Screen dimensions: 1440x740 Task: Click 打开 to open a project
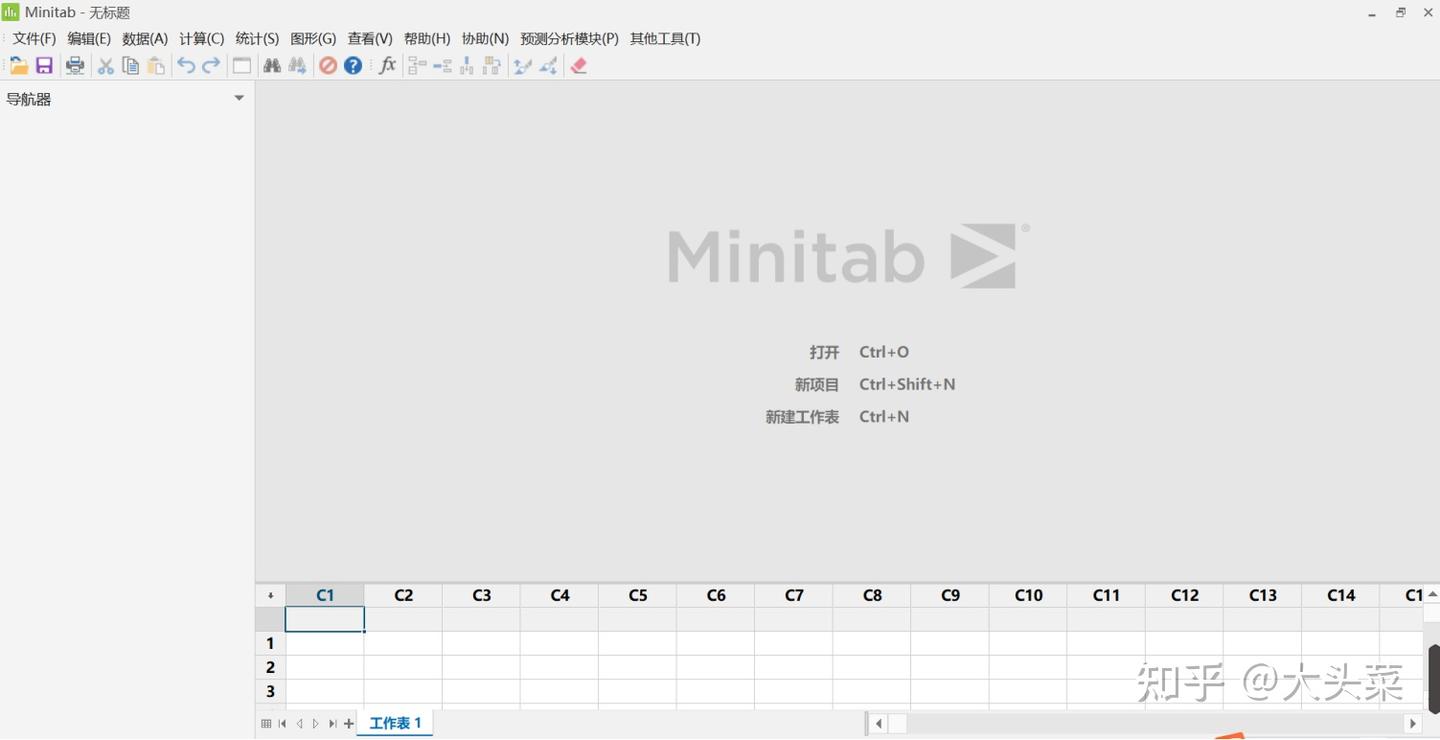pyautogui.click(x=823, y=351)
